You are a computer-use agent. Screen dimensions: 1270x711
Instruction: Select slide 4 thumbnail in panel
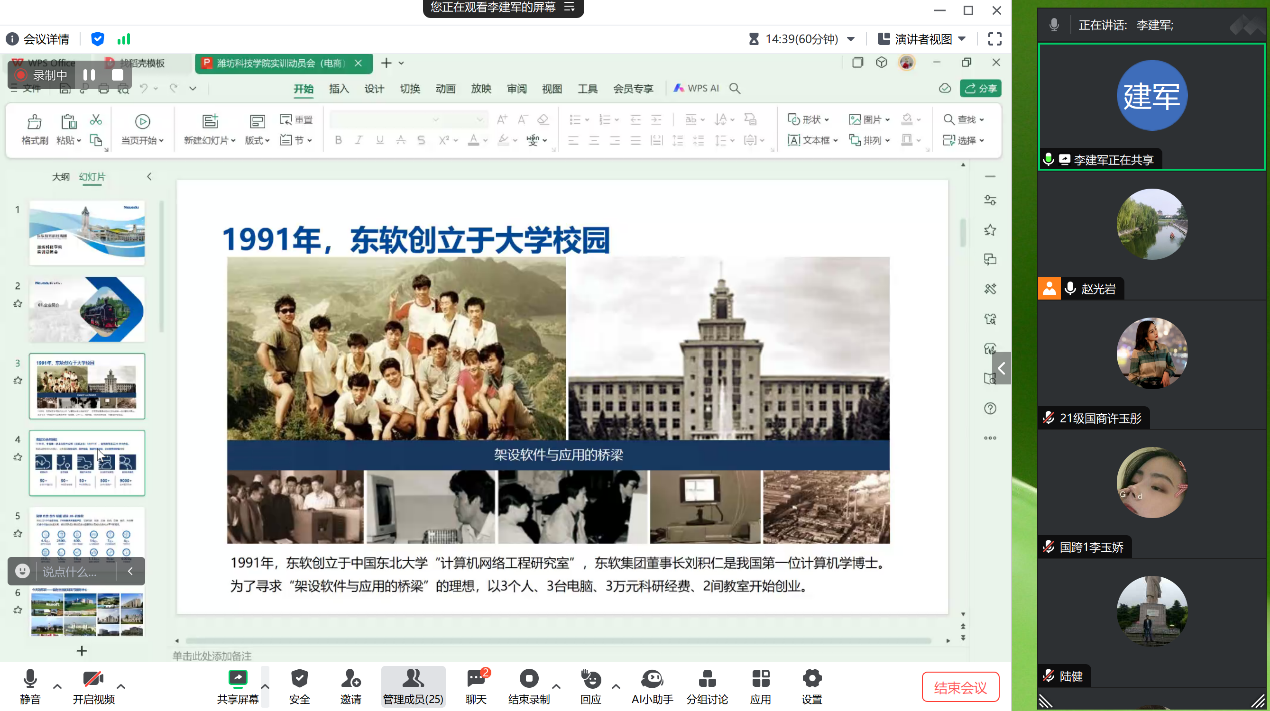point(87,462)
